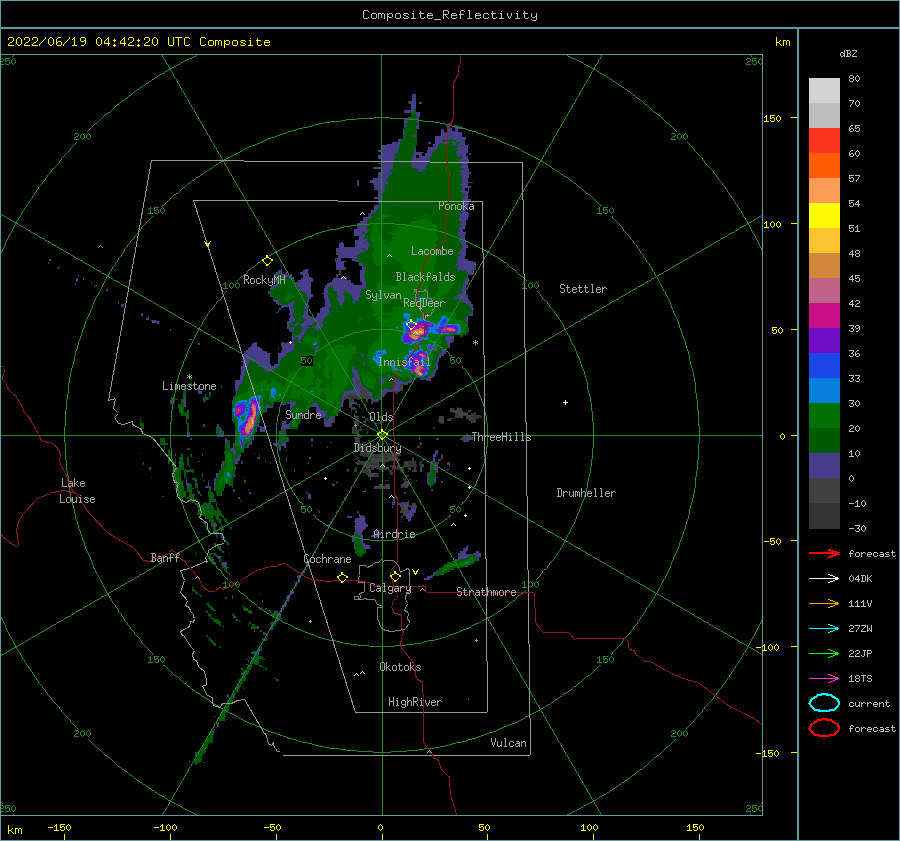Click the Lake Louise label
900x841 pixels.
(77, 491)
